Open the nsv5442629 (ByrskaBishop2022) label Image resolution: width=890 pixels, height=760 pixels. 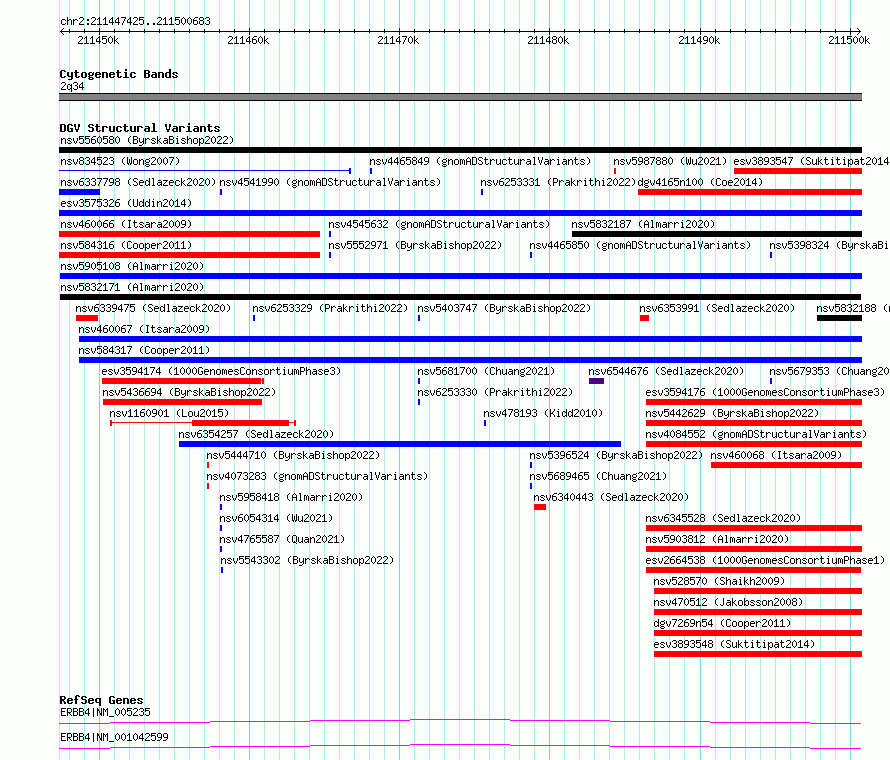coord(732,413)
